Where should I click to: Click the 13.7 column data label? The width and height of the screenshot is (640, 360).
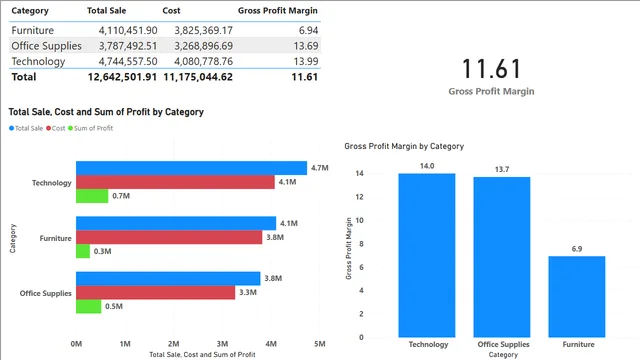point(502,169)
